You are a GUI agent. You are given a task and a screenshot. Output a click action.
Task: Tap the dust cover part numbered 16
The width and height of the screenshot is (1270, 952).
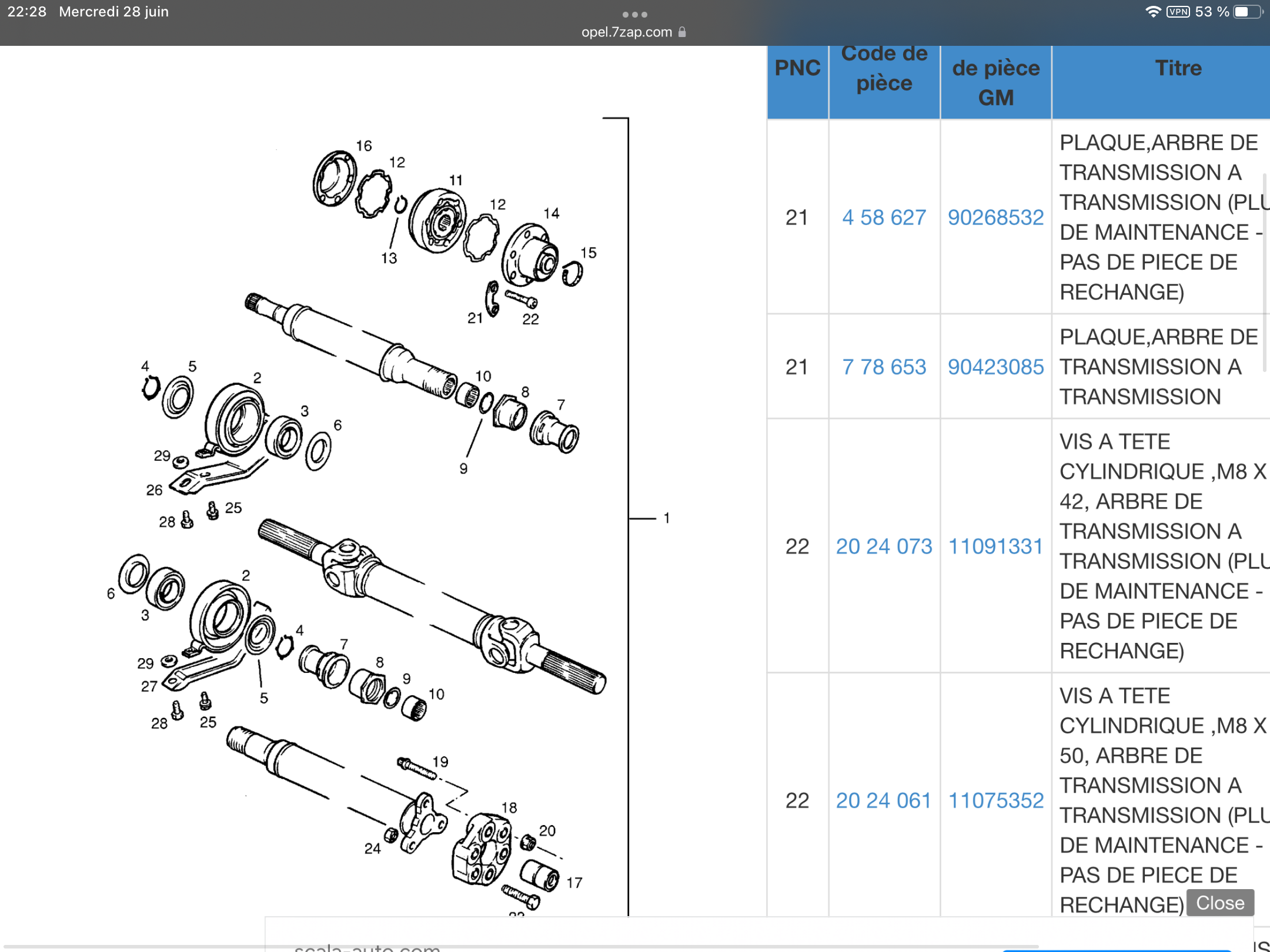tap(334, 178)
